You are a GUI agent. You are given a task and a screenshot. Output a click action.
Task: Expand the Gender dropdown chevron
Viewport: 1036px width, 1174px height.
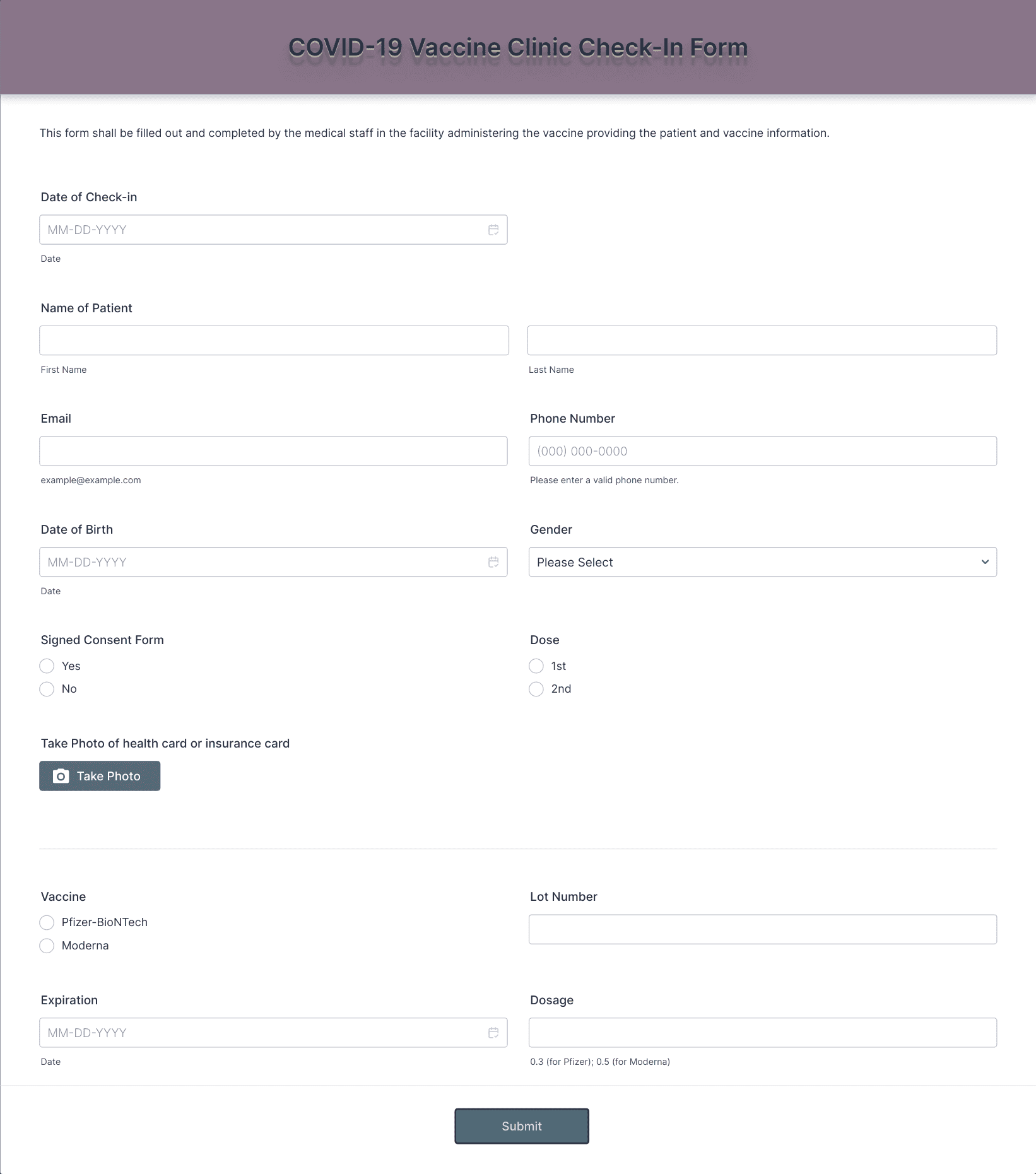[985, 562]
